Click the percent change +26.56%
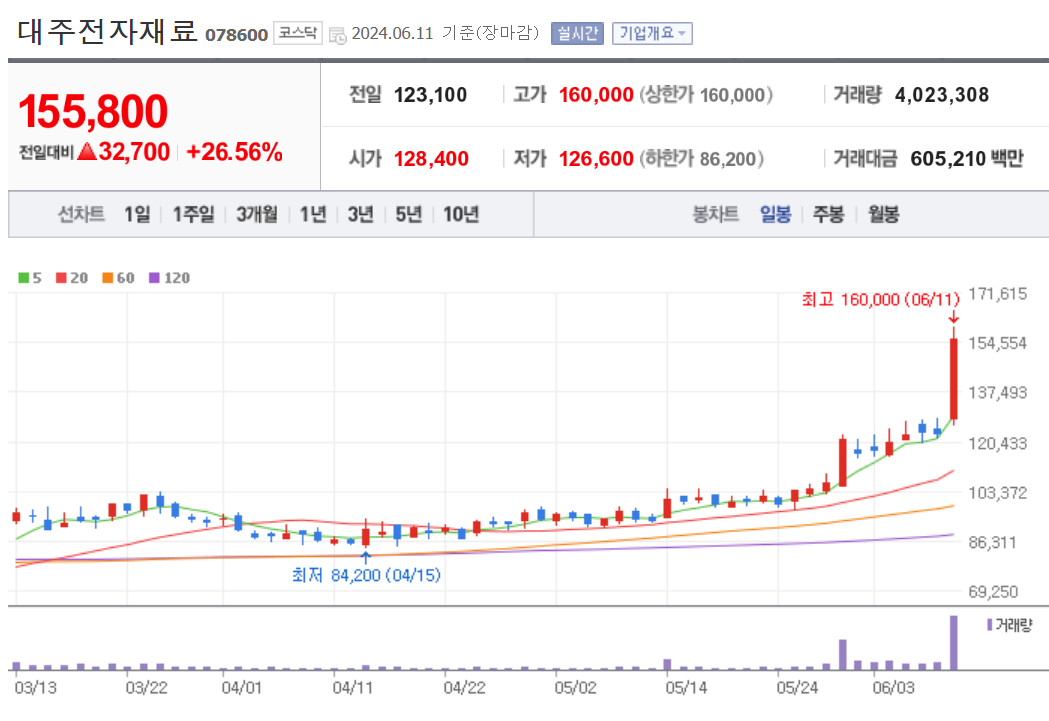Image resolution: width=1049 pixels, height=721 pixels. click(234, 152)
